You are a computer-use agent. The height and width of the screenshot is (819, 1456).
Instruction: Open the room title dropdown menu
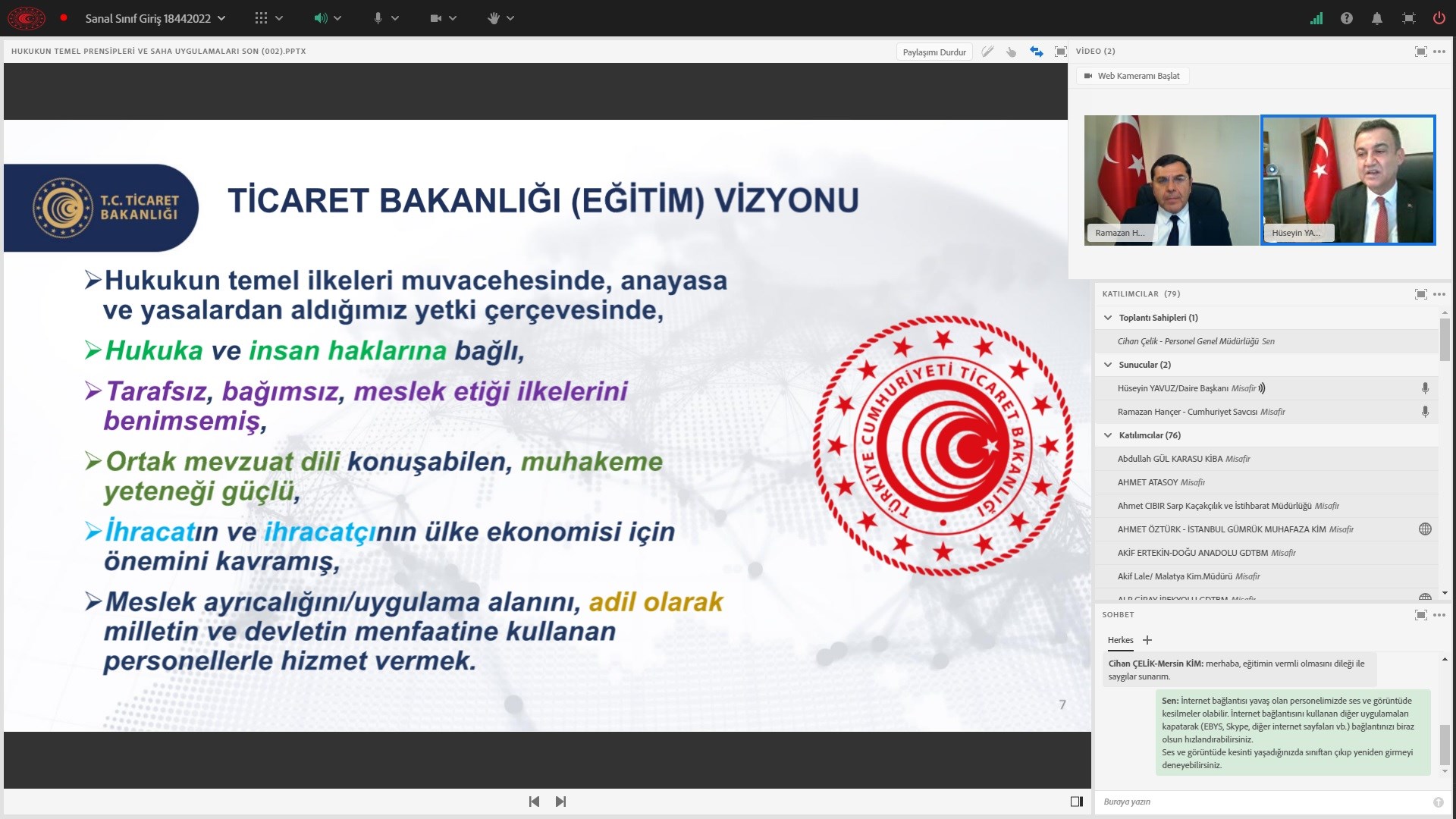pos(155,18)
